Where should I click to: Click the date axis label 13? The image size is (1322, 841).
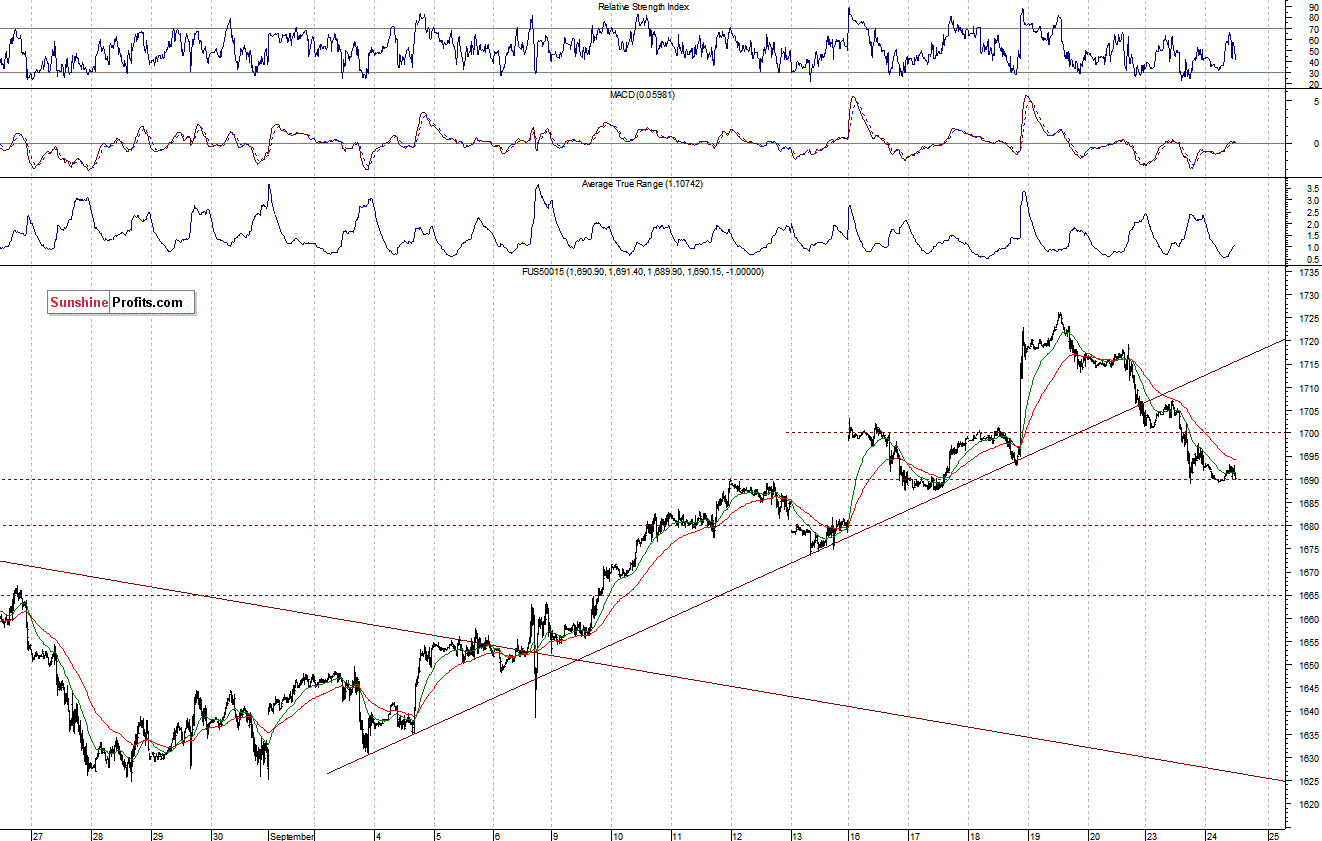[797, 835]
